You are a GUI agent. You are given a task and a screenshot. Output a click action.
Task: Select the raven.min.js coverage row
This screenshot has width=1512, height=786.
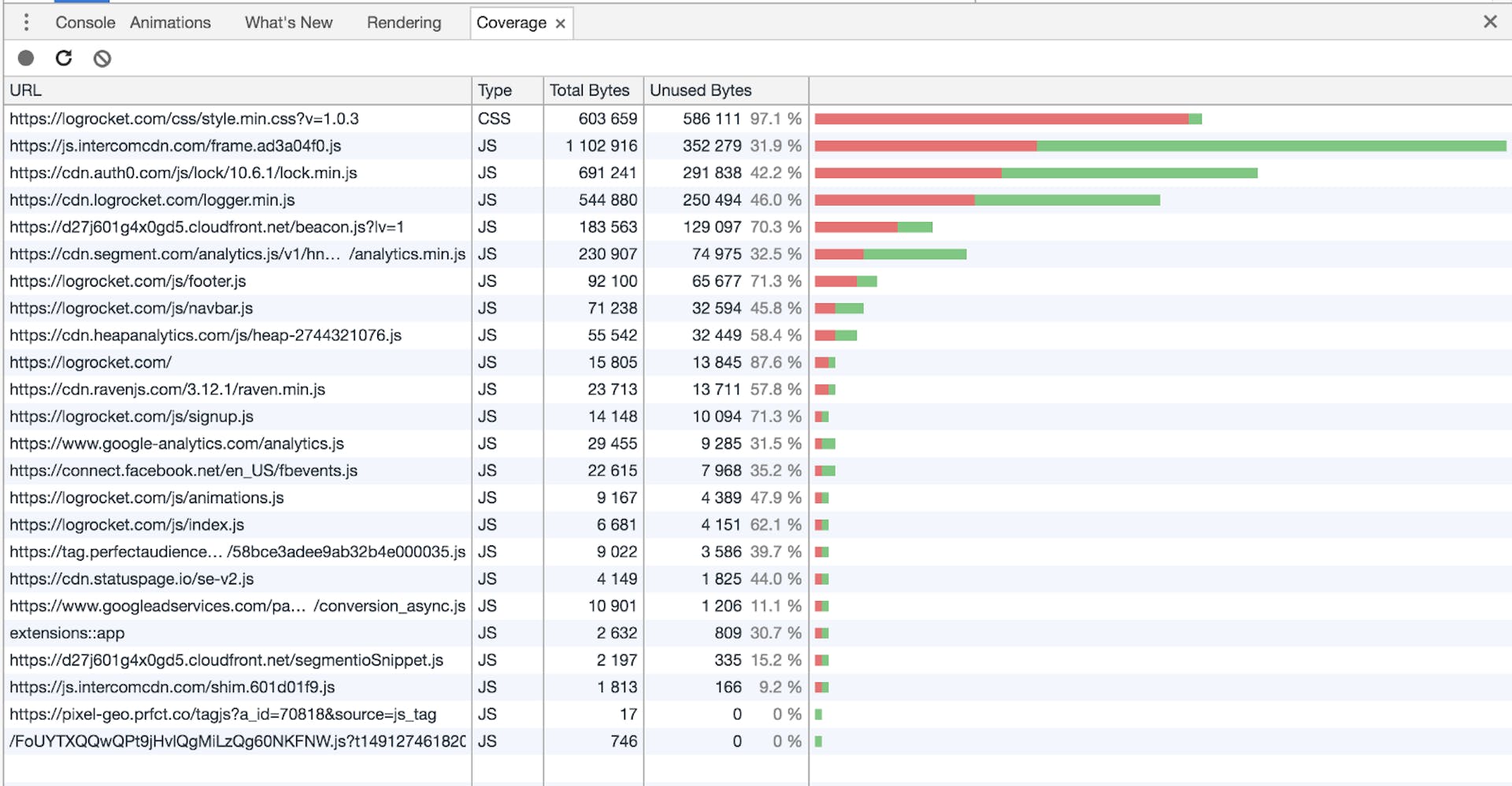point(167,390)
